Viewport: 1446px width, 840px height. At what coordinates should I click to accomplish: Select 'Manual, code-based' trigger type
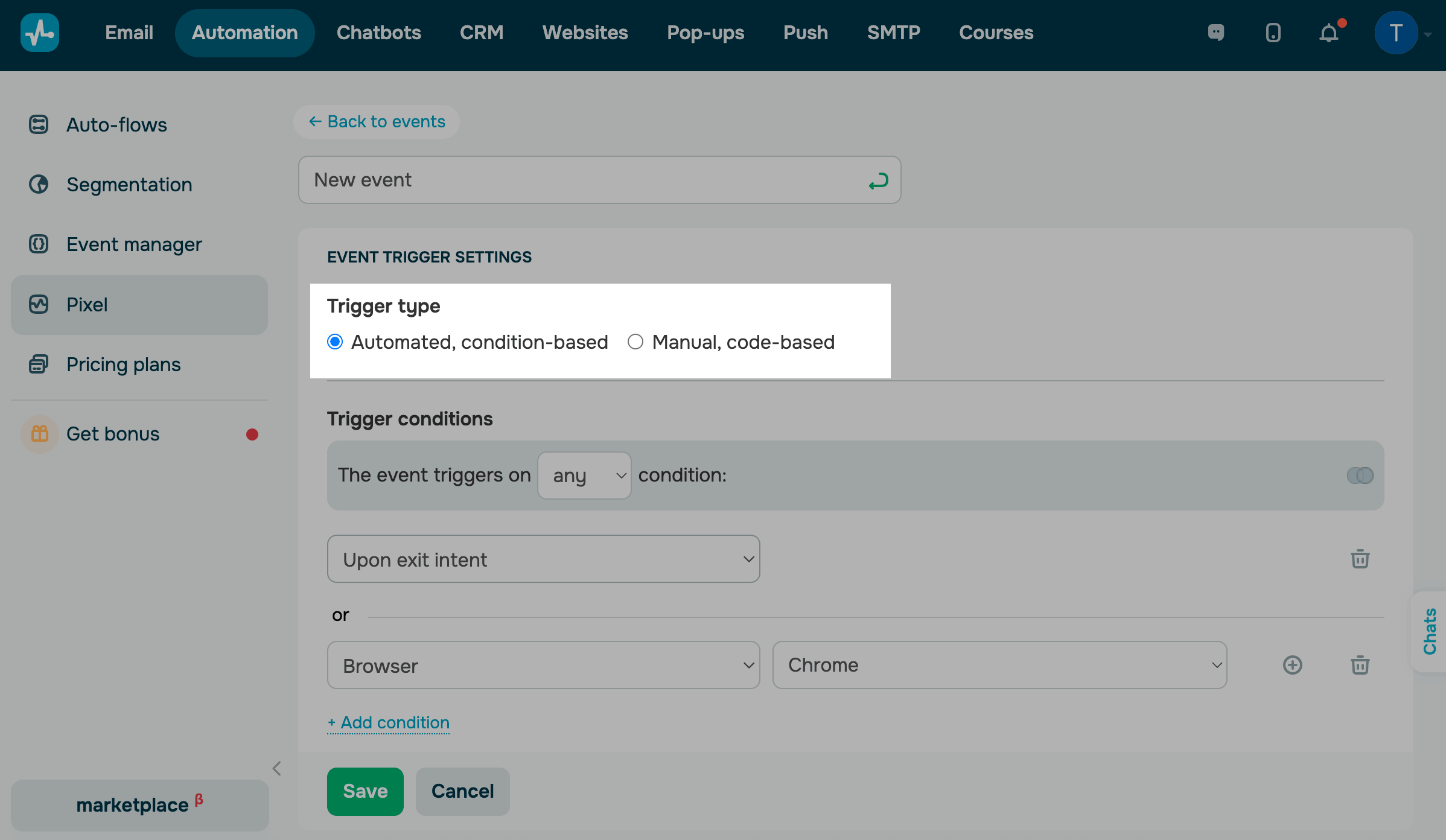[635, 342]
